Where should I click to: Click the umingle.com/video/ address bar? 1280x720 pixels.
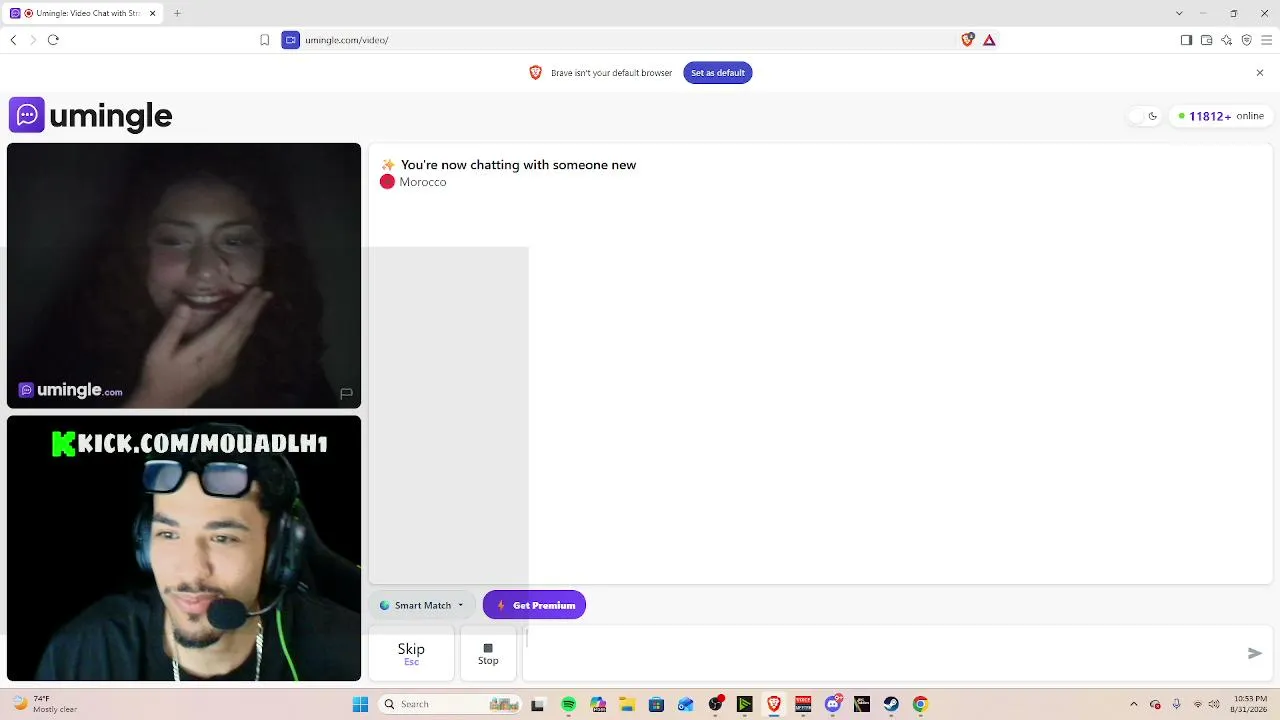point(630,40)
